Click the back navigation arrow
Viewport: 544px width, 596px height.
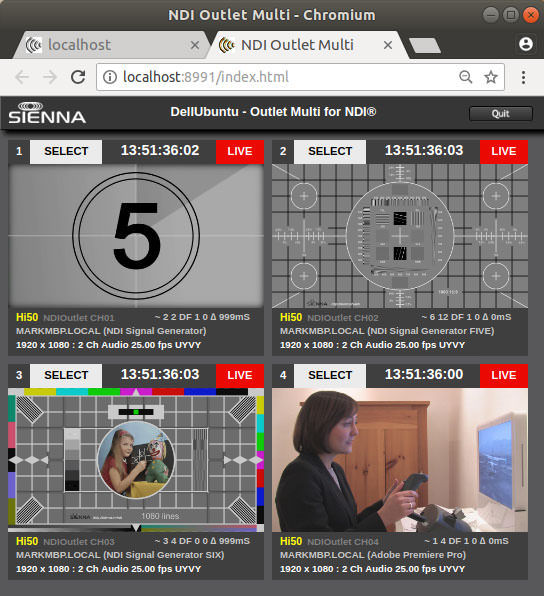coord(22,77)
